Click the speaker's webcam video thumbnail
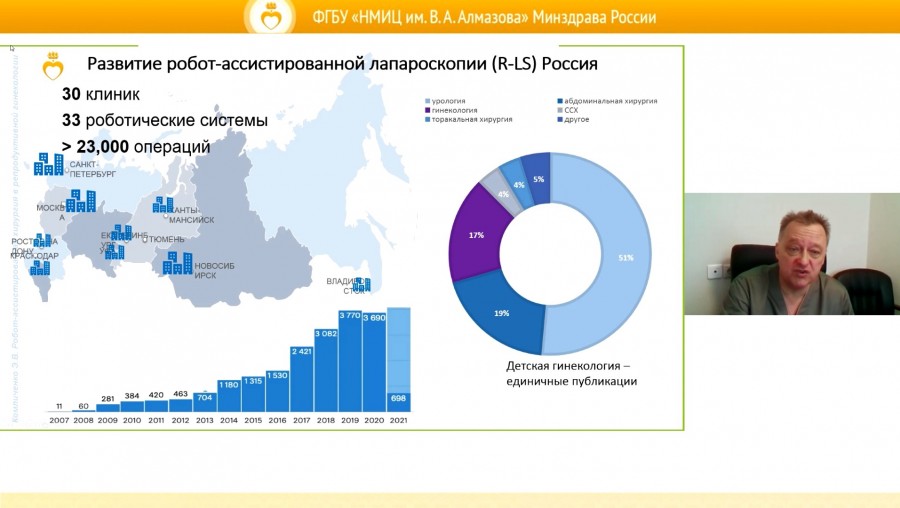The height and width of the screenshot is (508, 900). [791, 254]
